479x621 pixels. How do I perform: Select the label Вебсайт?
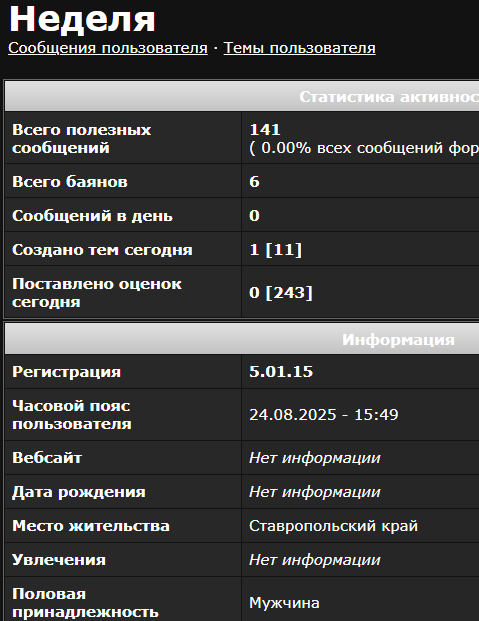pos(47,457)
